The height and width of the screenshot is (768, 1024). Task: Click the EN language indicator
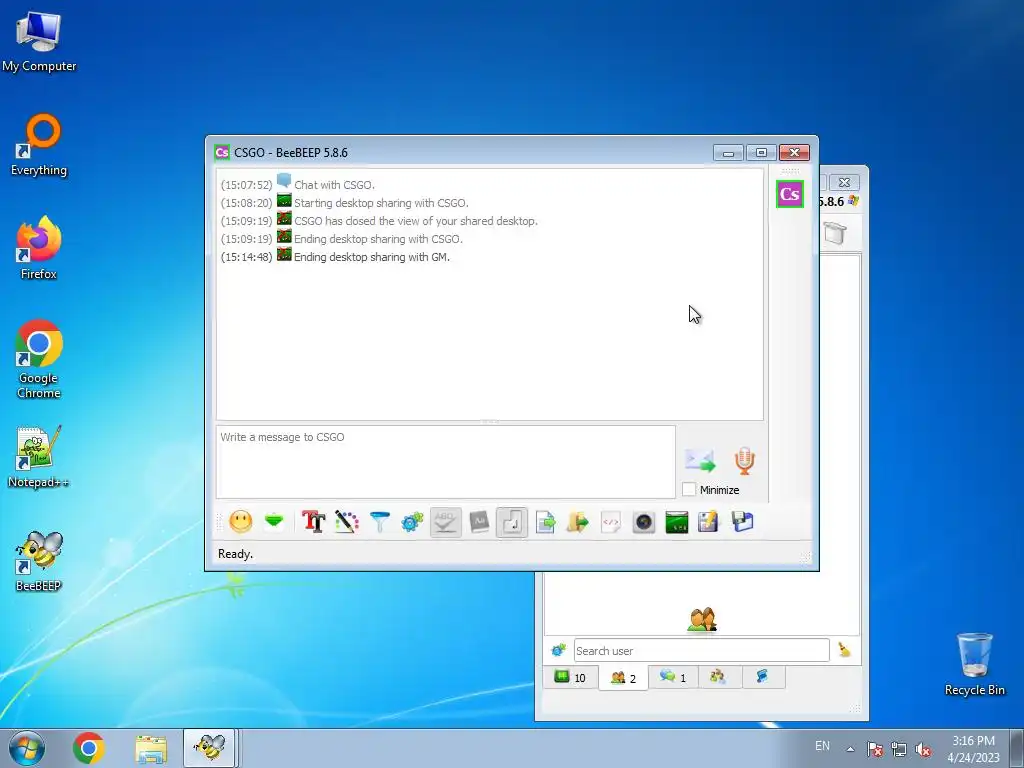coord(822,746)
